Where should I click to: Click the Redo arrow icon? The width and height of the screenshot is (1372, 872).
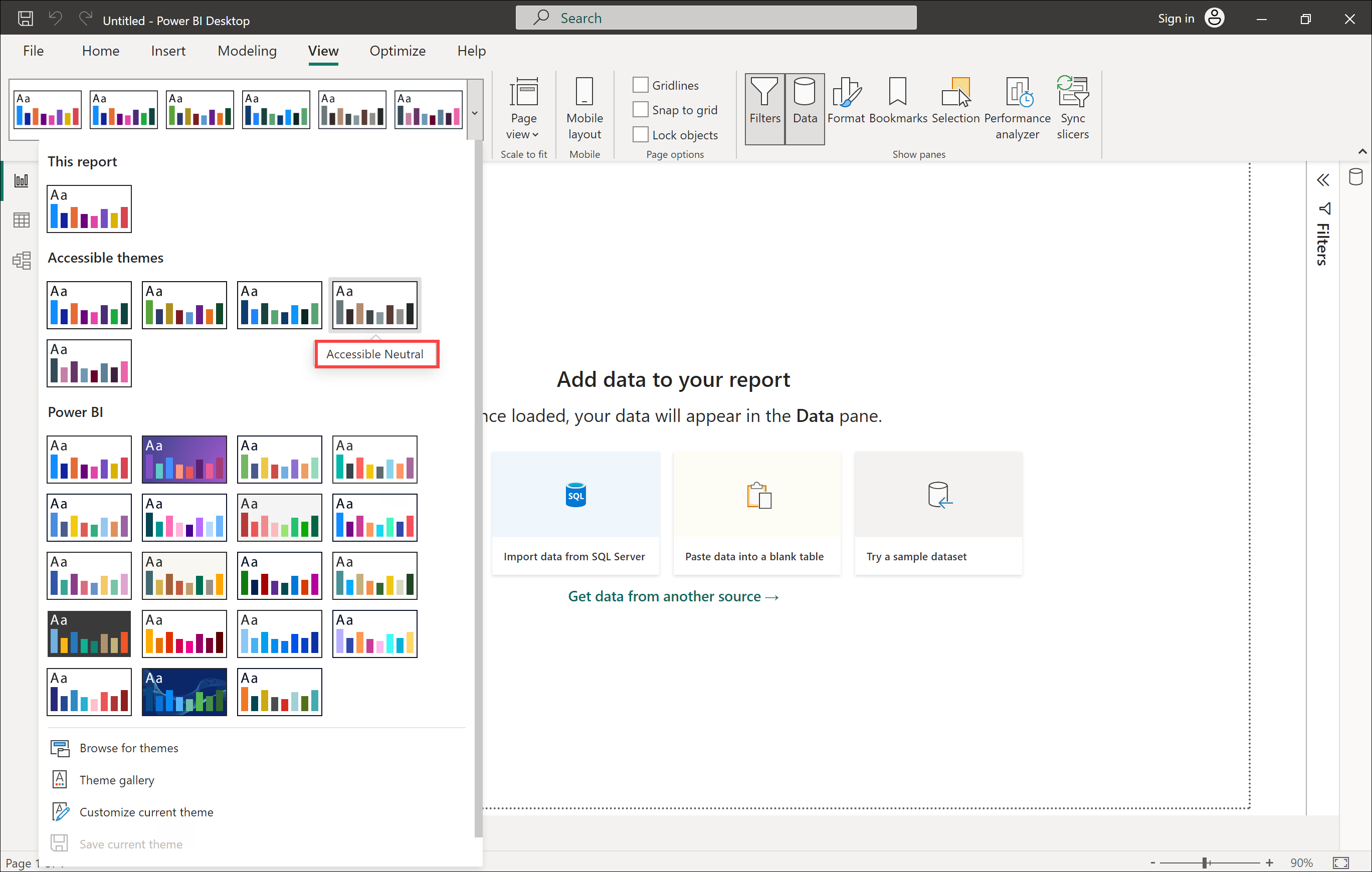[x=85, y=19]
